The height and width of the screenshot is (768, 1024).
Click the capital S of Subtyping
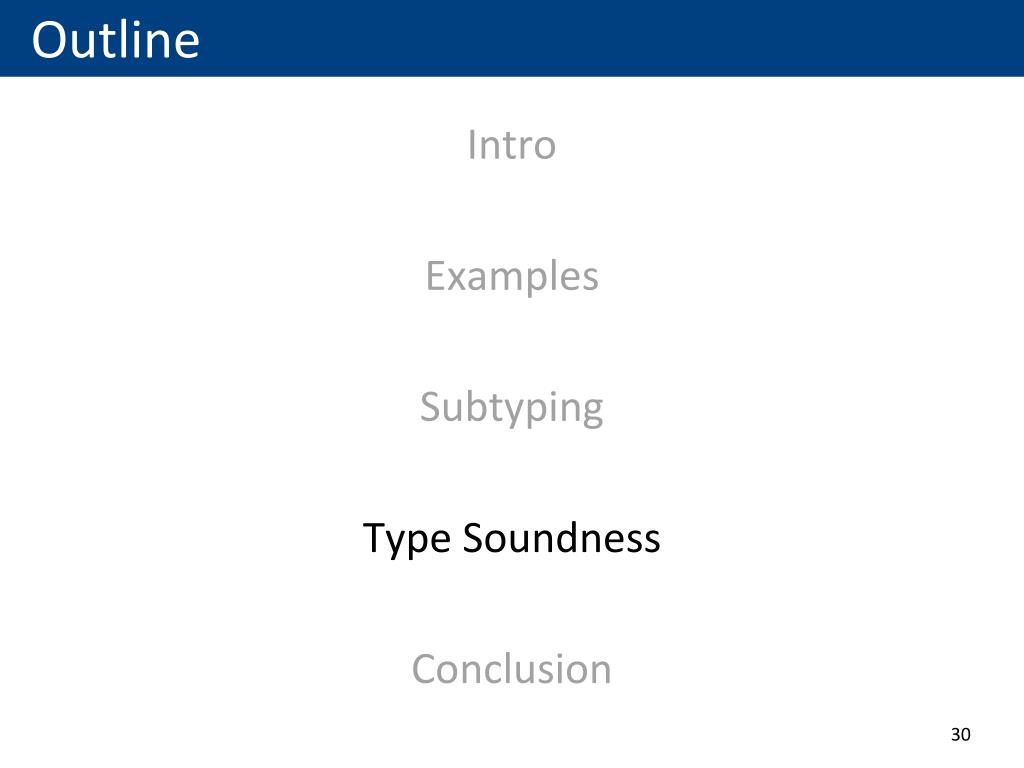tap(430, 406)
